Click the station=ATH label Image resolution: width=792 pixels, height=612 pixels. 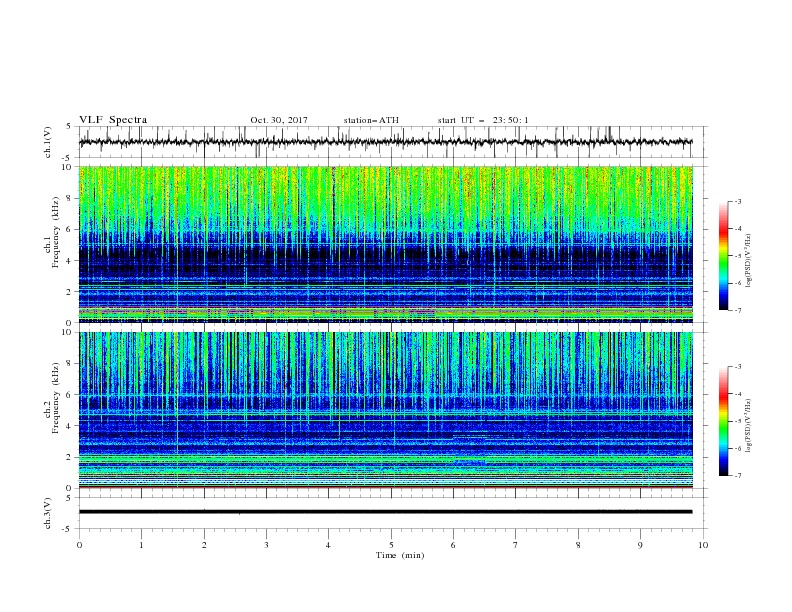point(371,120)
